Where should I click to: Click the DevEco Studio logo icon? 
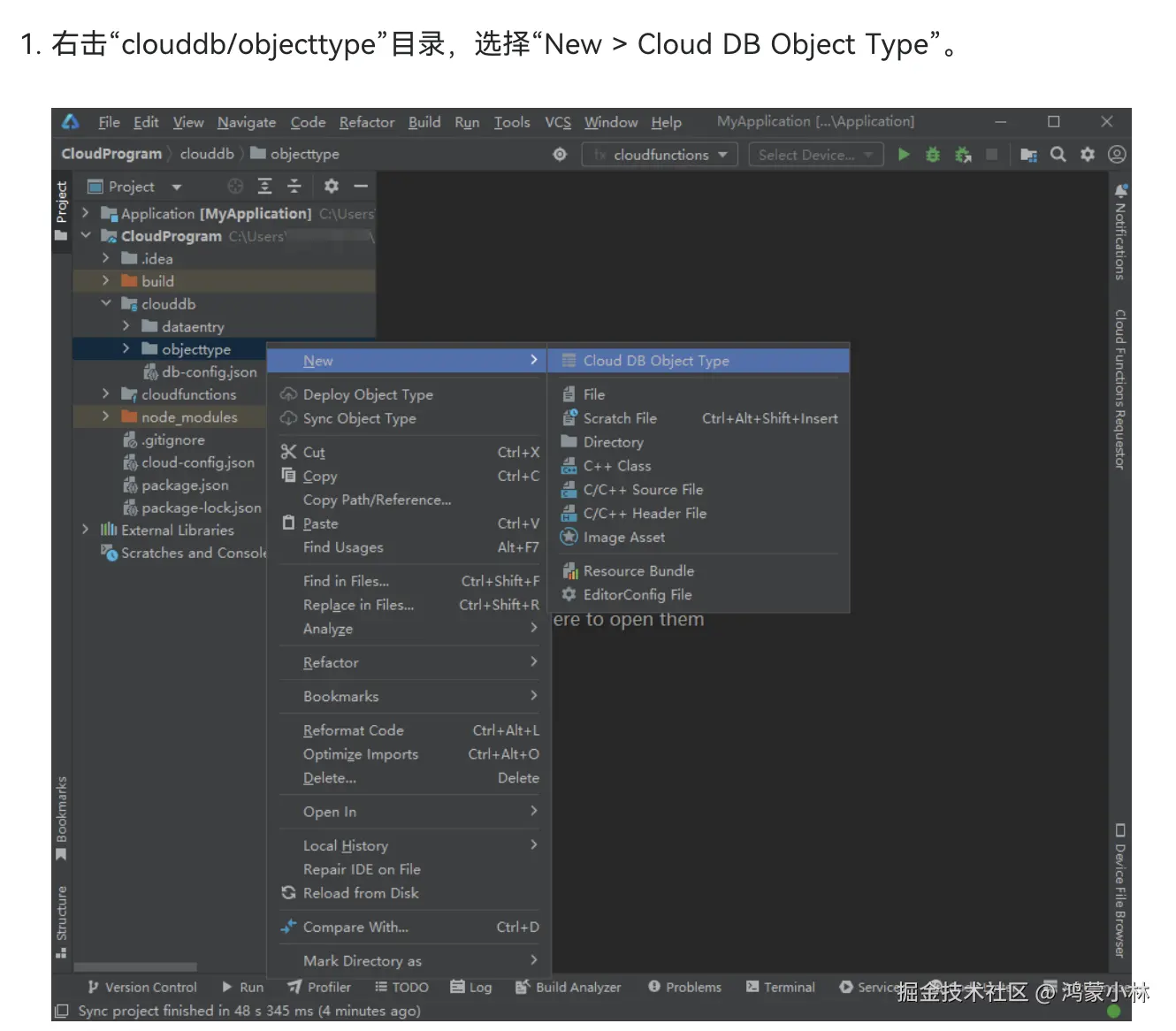point(71,122)
